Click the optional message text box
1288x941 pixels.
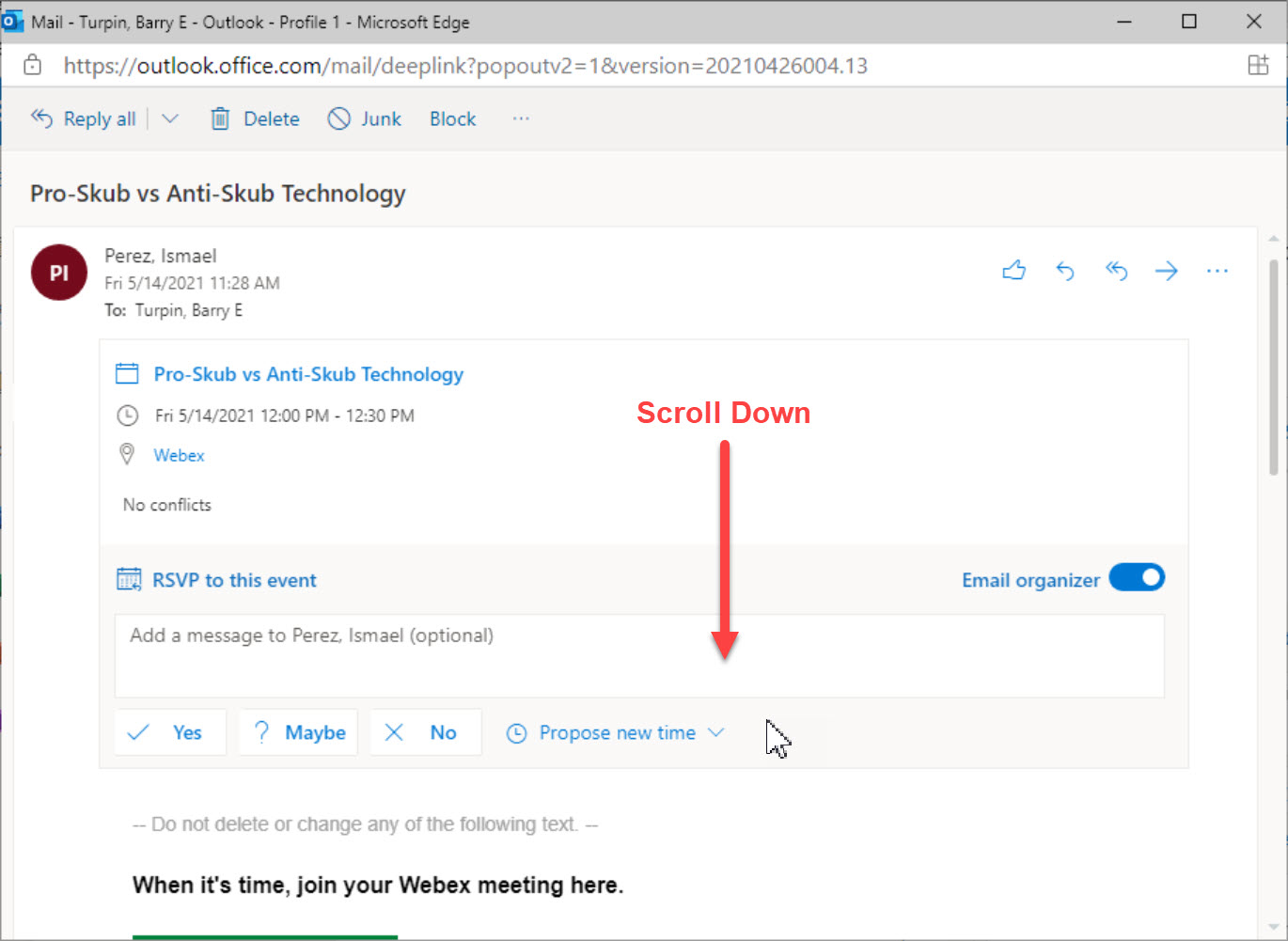point(639,655)
